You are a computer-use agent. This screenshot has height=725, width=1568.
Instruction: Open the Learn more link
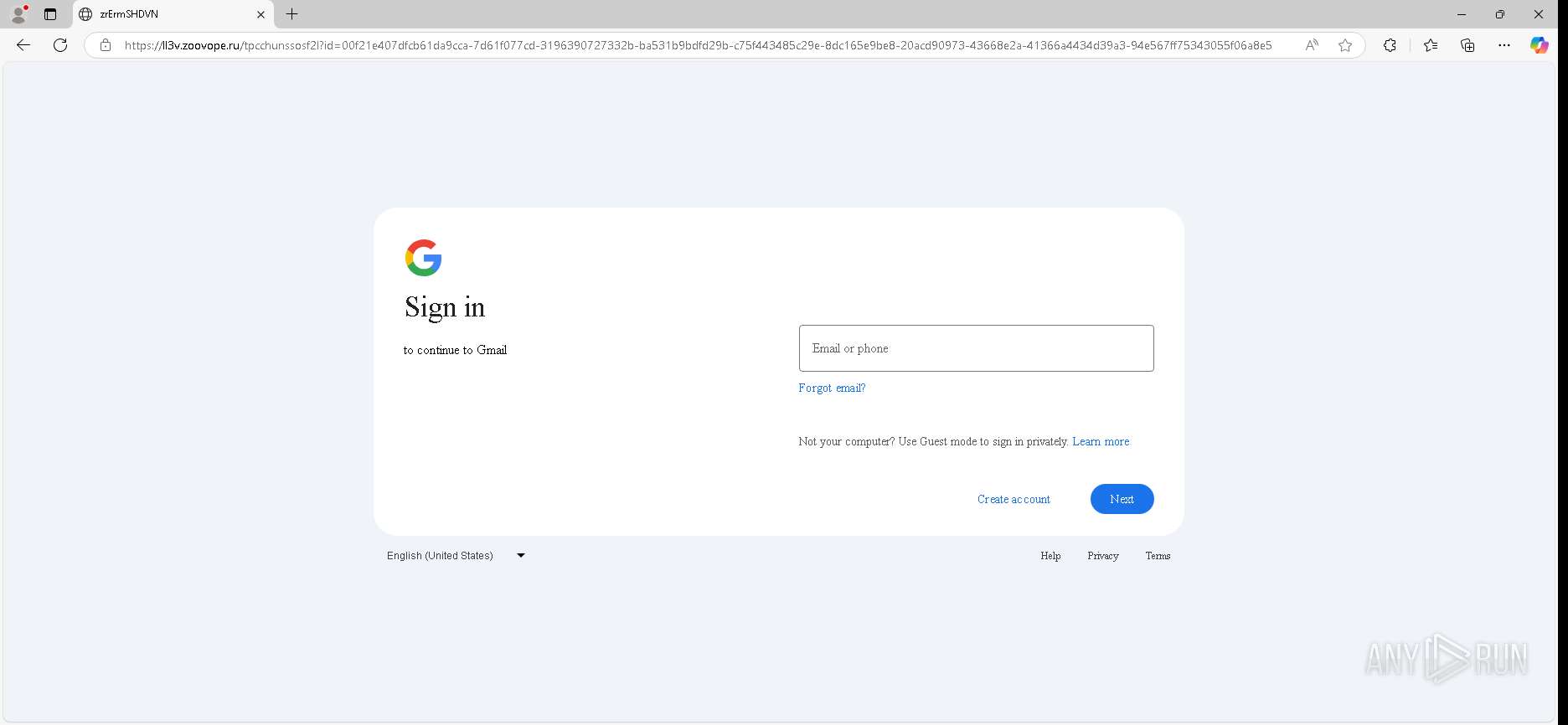tap(1101, 441)
